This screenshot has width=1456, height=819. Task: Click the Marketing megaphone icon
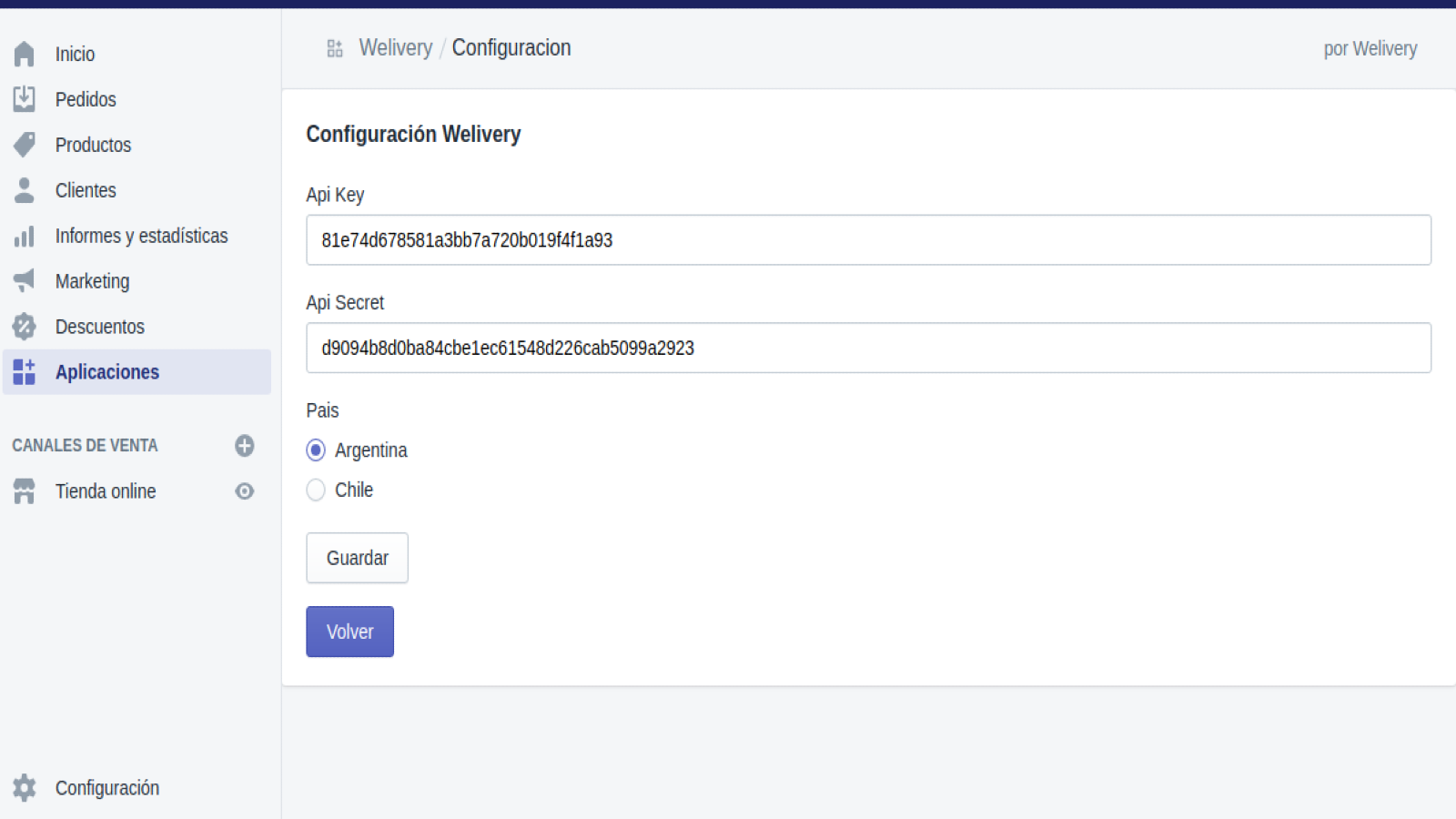point(25,280)
